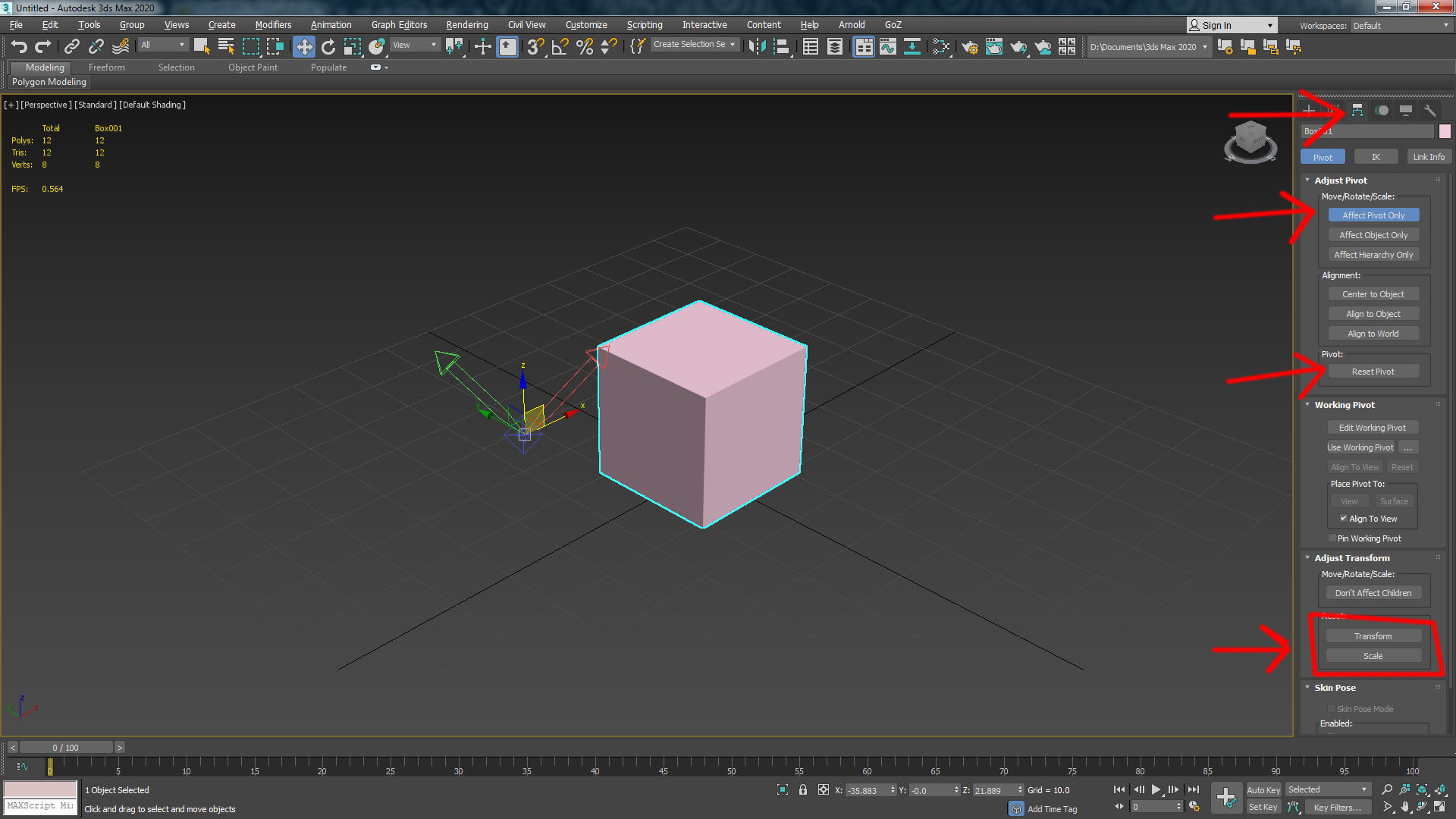
Task: Activate the Select and Rotate tool
Action: click(328, 46)
